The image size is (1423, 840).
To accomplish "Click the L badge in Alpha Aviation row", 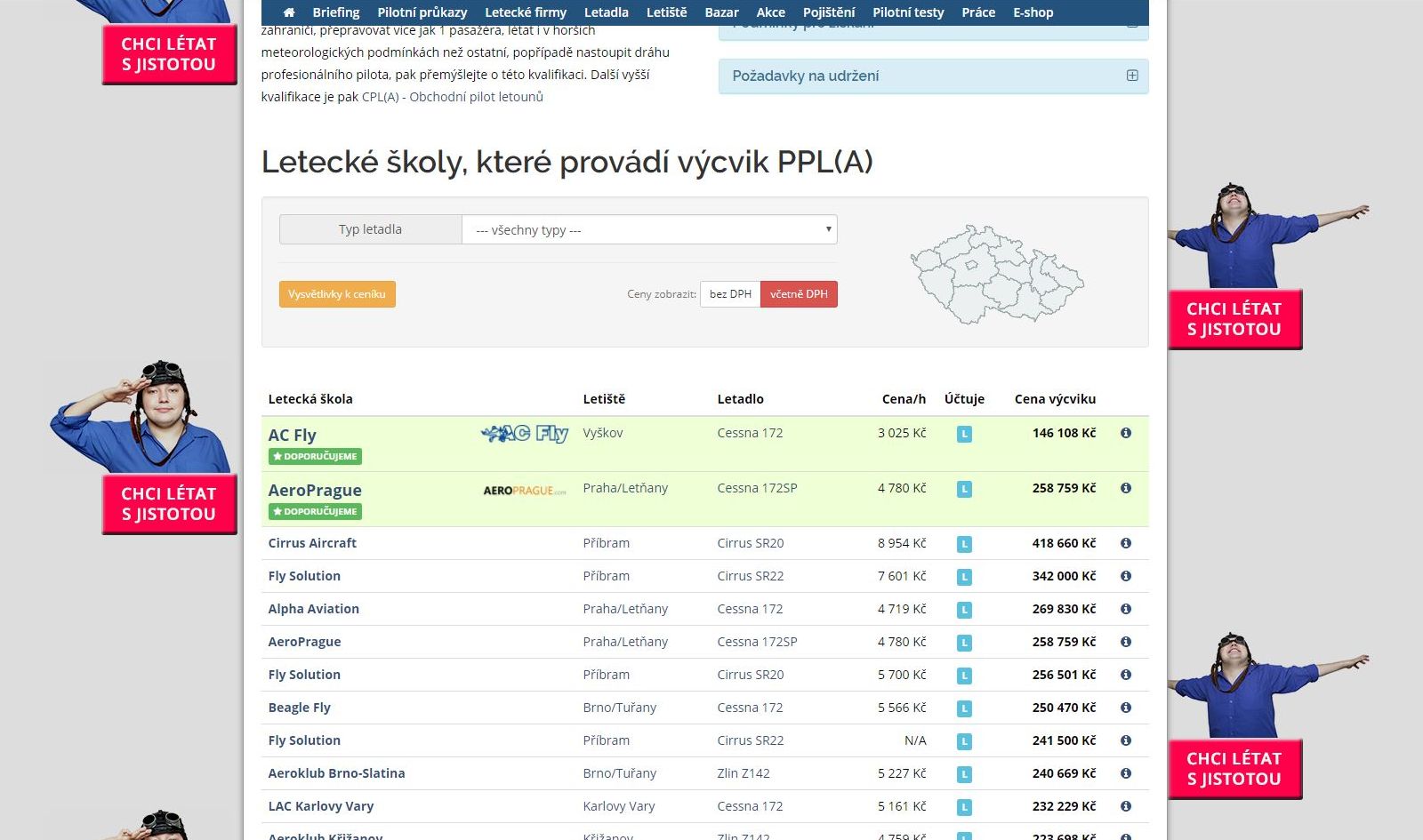I will pos(964,610).
